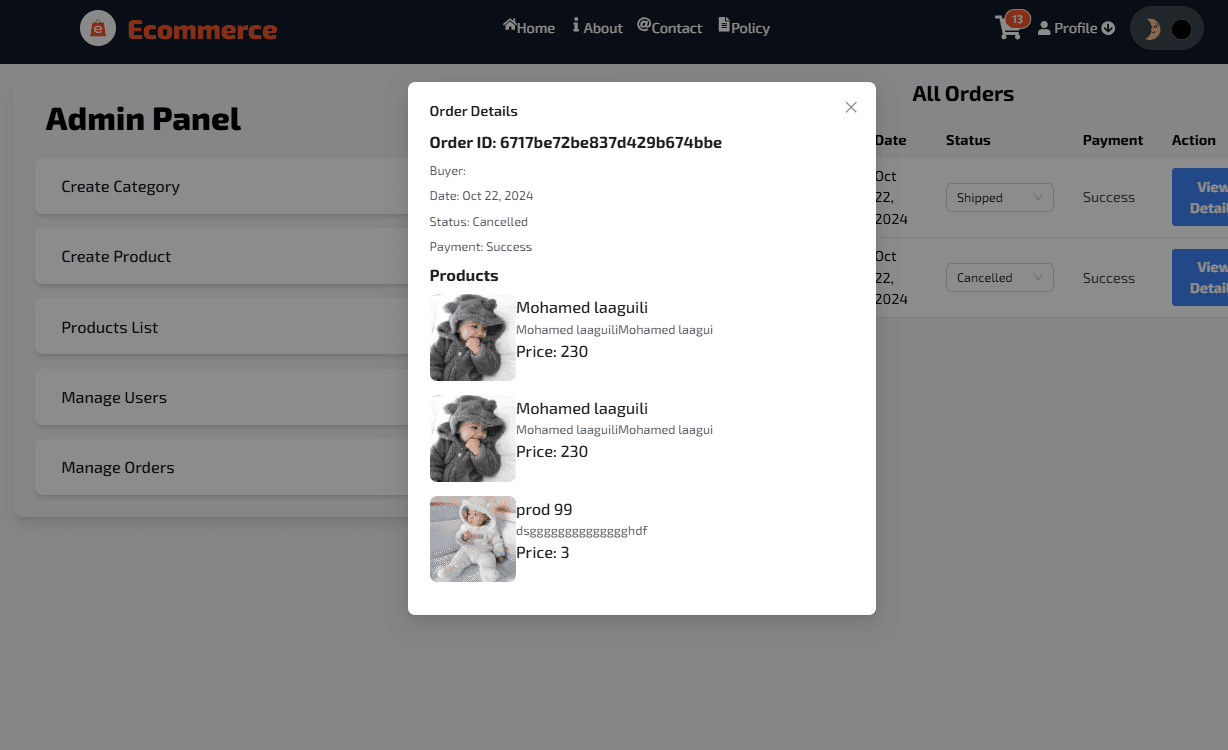Open Create Category in admin panel
The image size is (1228, 750).
click(121, 186)
